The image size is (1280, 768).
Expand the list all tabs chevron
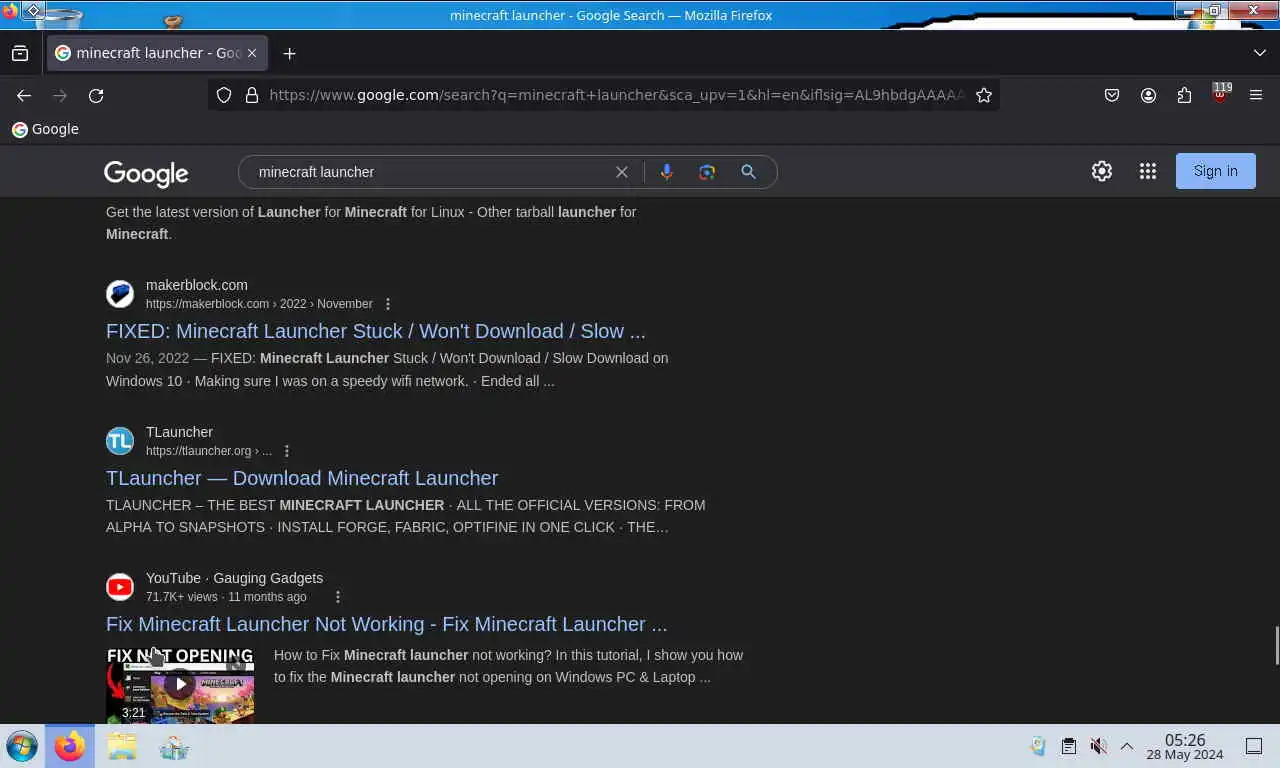[1259, 53]
